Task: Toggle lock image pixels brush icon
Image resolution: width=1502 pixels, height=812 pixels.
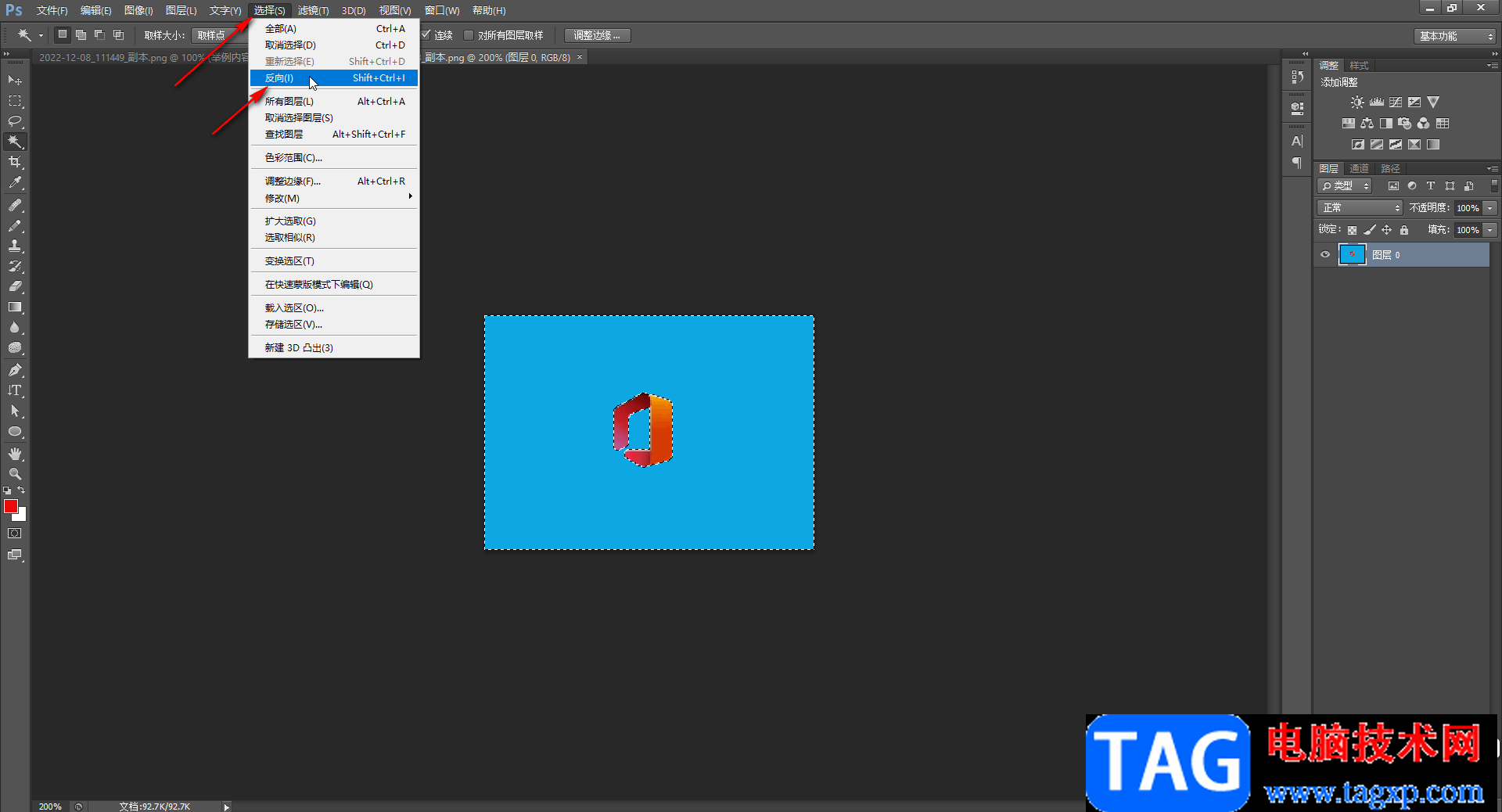Action: pyautogui.click(x=1370, y=230)
